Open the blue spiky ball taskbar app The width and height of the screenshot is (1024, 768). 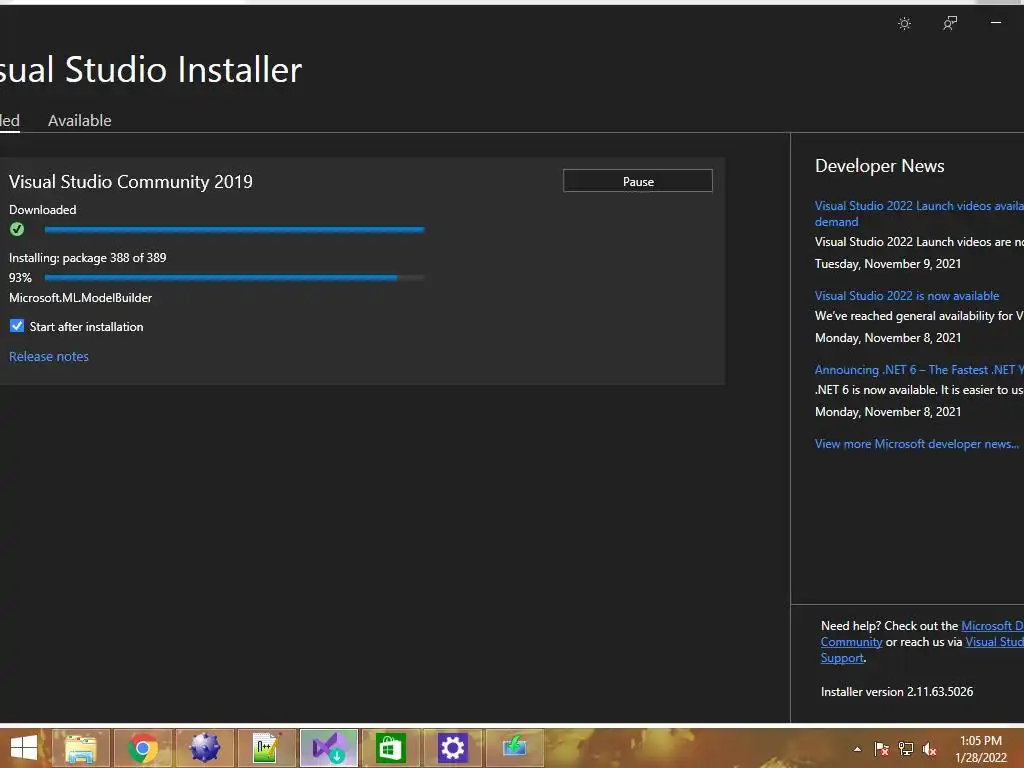(204, 748)
